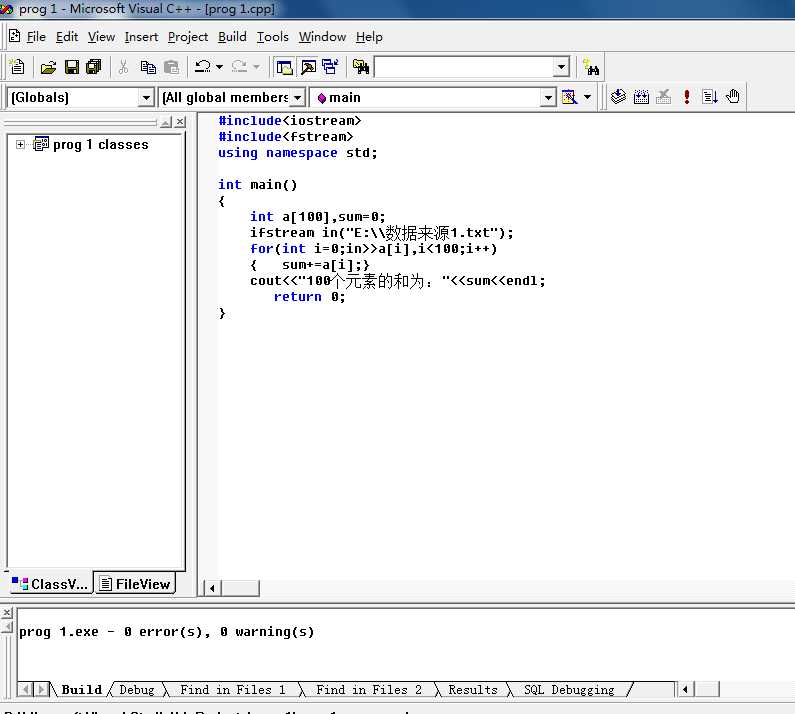The width and height of the screenshot is (795, 714).
Task: Open the Project menu
Action: [188, 37]
